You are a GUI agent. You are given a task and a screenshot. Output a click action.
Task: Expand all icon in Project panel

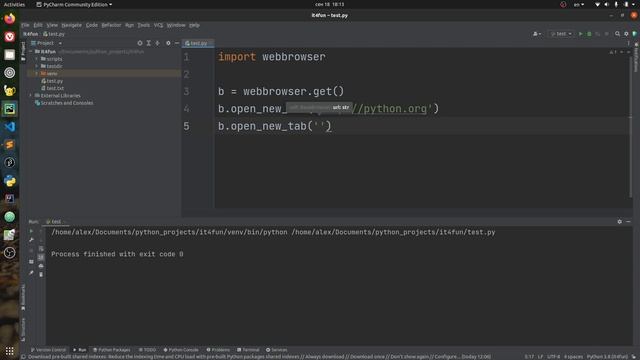click(x=149, y=43)
